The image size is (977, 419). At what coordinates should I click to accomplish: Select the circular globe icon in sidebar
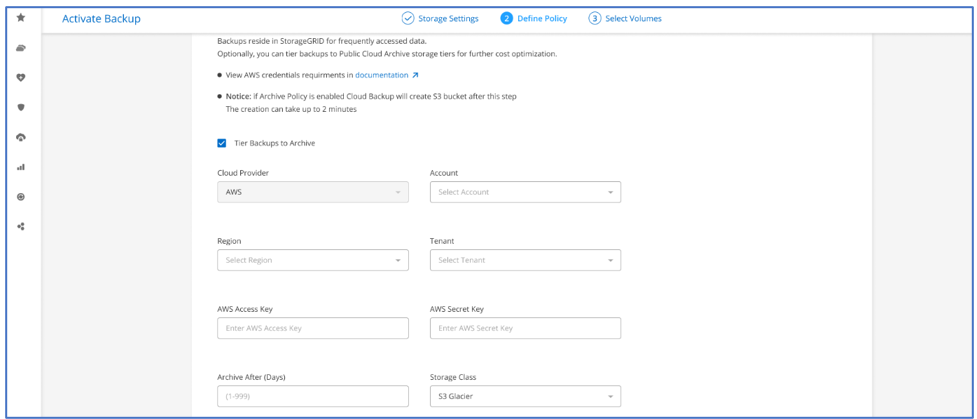point(21,197)
